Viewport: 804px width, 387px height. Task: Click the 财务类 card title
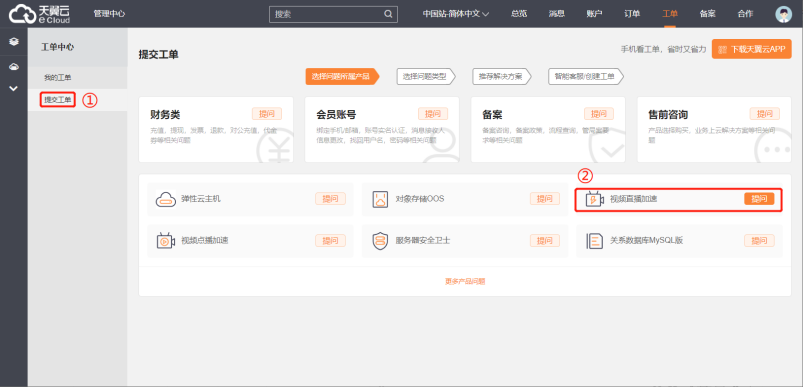point(165,115)
